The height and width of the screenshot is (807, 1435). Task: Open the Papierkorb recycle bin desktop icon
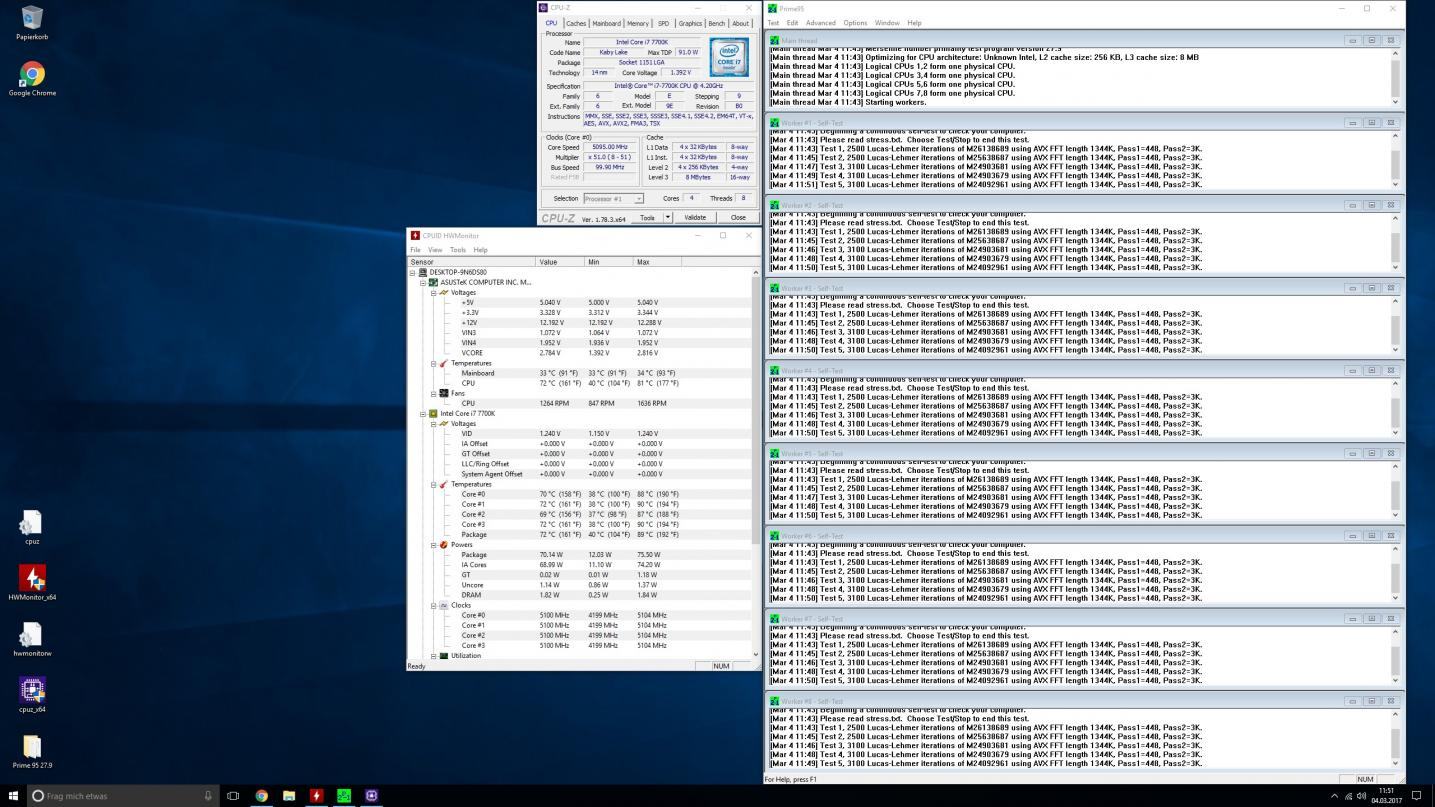(x=32, y=22)
